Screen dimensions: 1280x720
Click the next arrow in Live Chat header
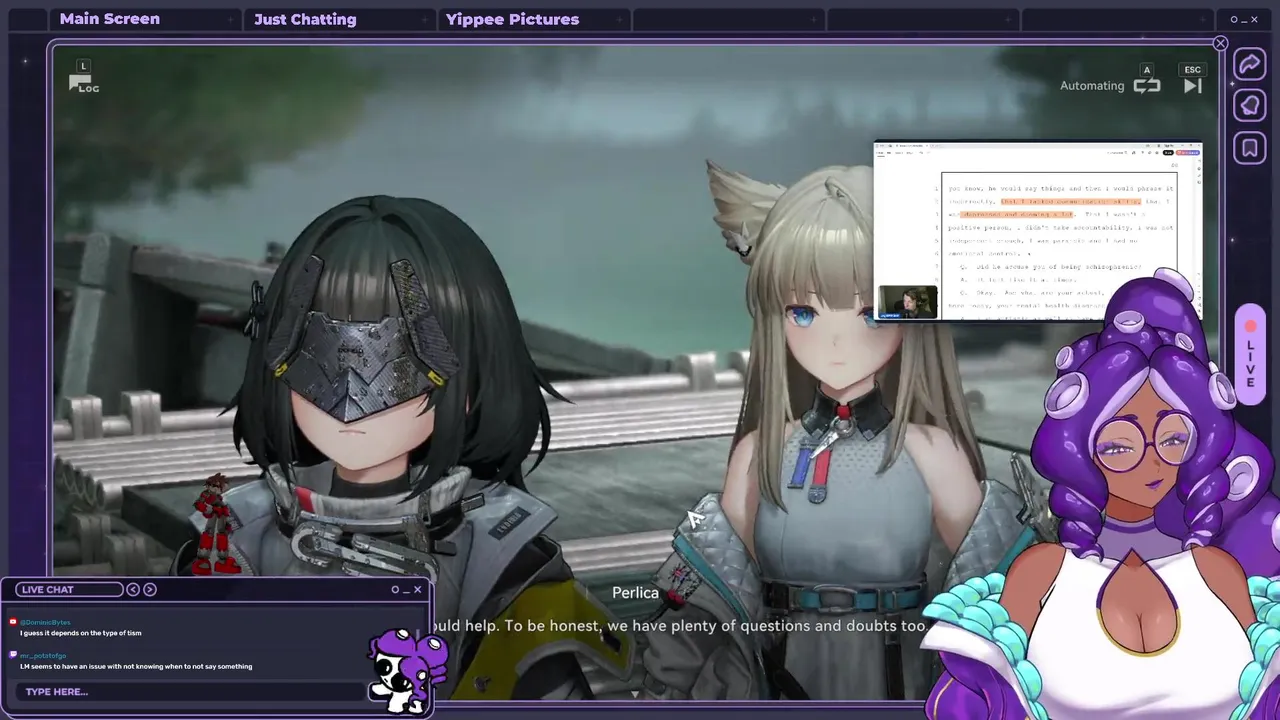(150, 589)
